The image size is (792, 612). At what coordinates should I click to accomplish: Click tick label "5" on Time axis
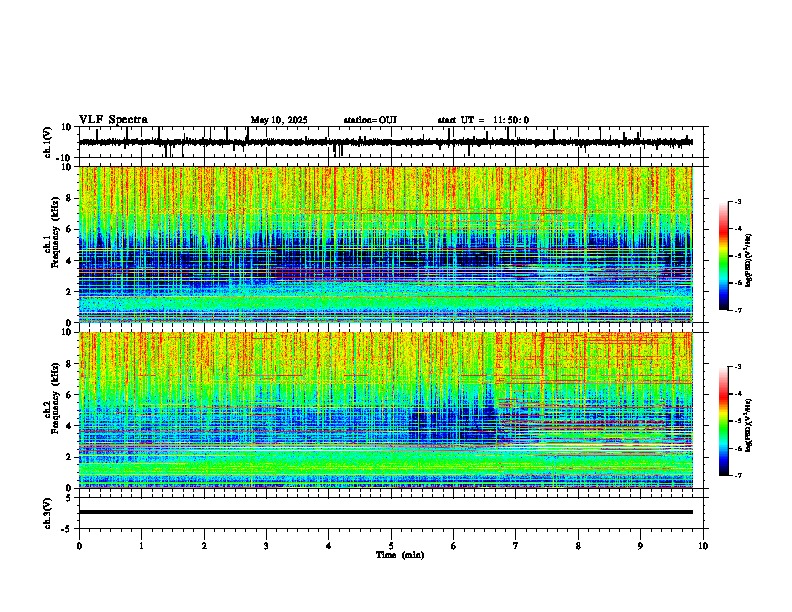point(391,546)
